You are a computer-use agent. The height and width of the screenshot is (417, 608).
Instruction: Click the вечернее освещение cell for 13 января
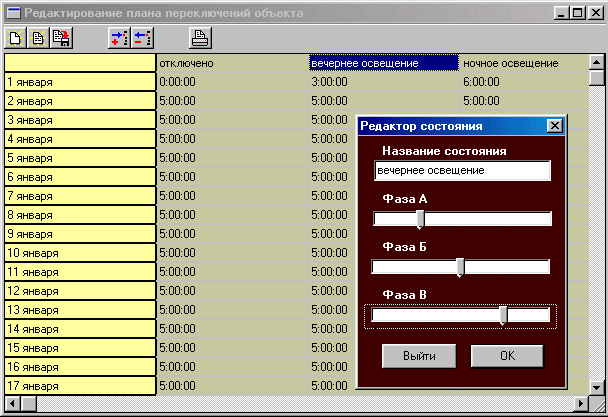click(333, 310)
